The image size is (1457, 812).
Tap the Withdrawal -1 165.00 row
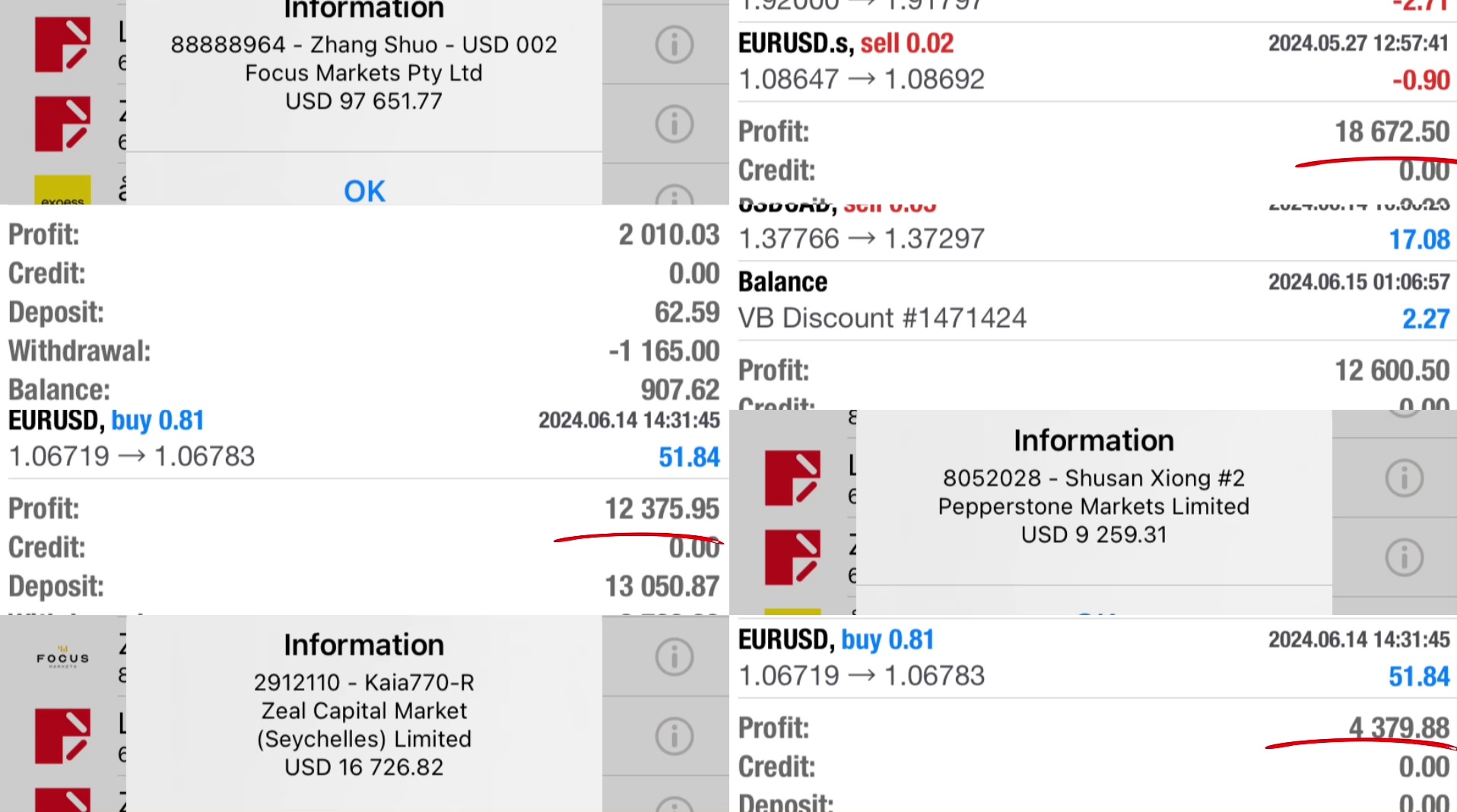pos(363,351)
